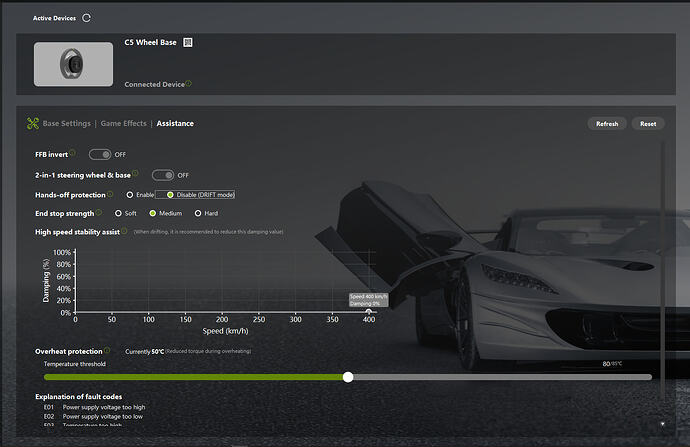
Task: Click the Connected Device status text
Action: tap(154, 84)
